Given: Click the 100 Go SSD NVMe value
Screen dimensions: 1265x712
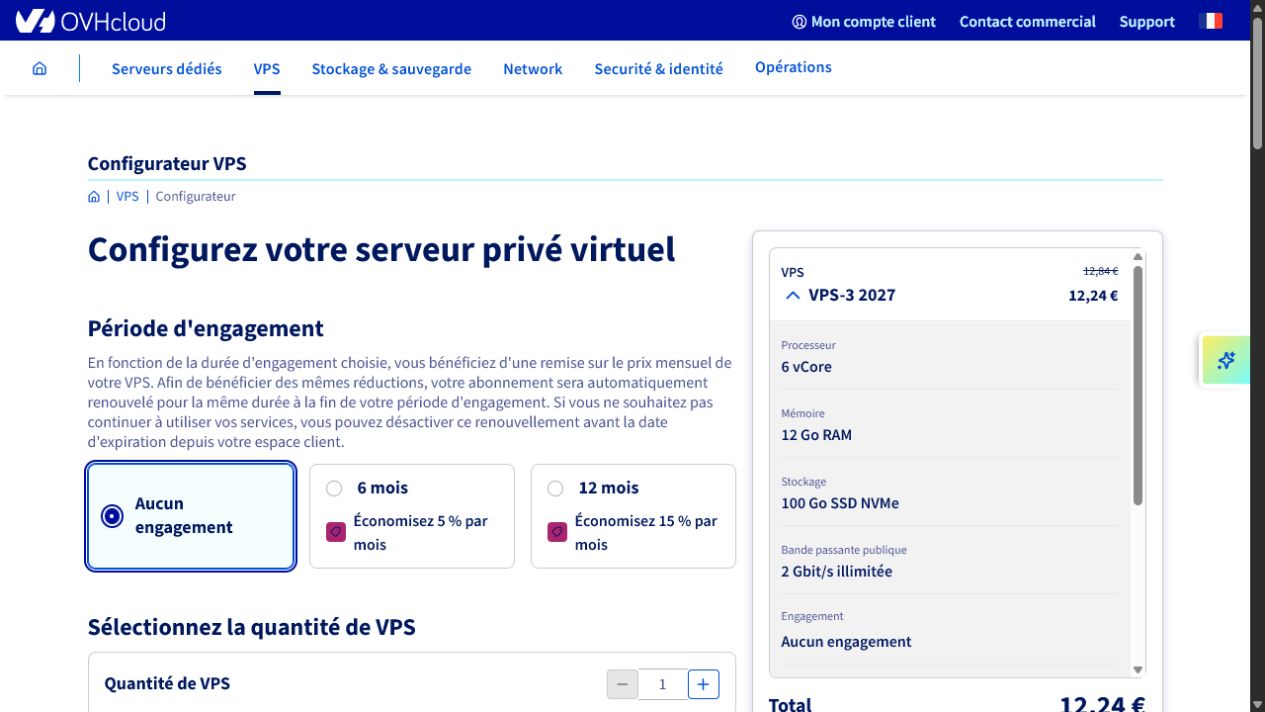Looking at the screenshot, I should [840, 503].
